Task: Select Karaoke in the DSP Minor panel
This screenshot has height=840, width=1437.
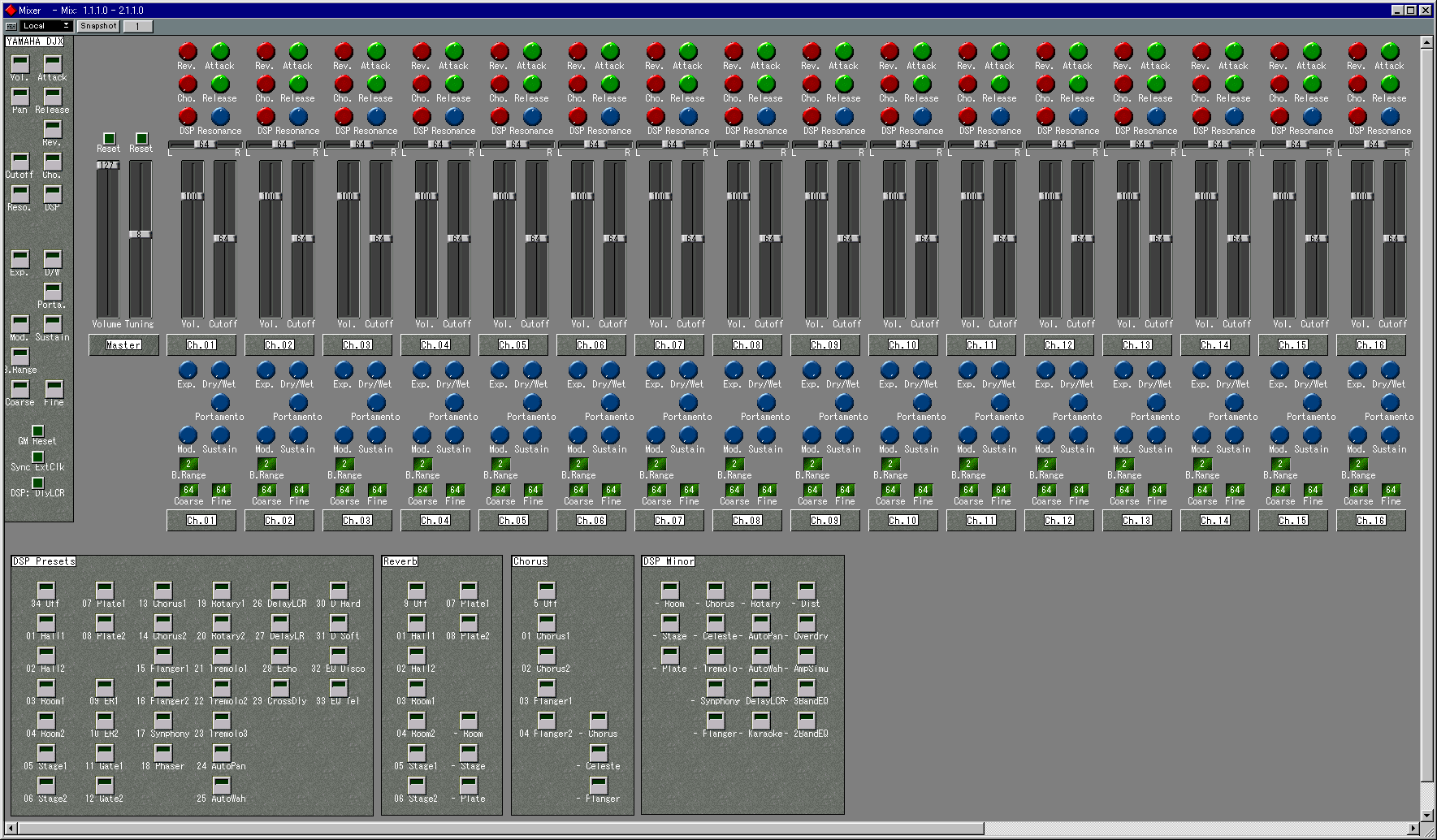Action: pyautogui.click(x=760, y=721)
